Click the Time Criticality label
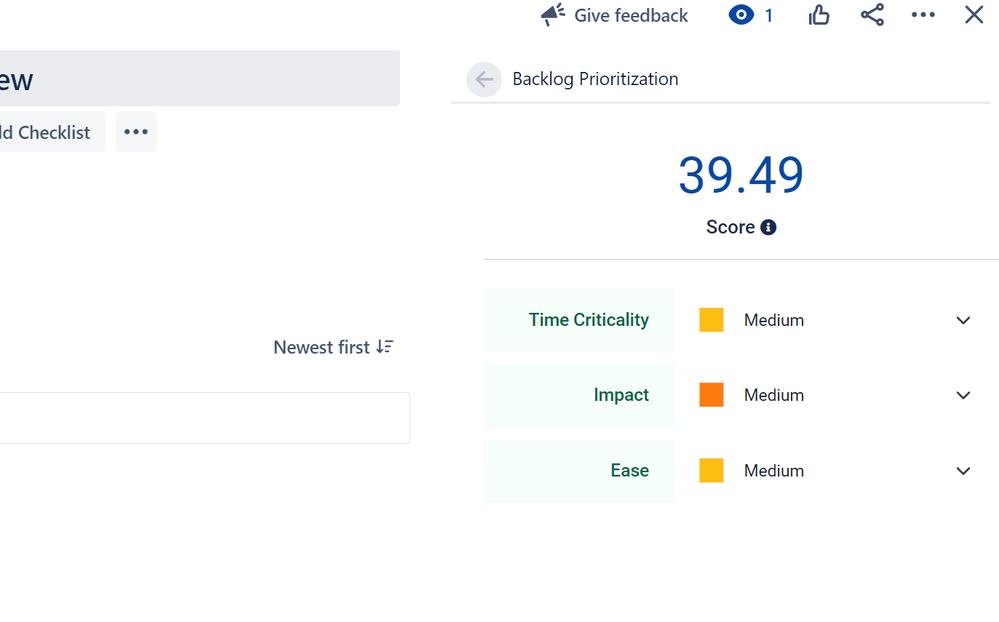This screenshot has width=999, height=622. tap(589, 320)
